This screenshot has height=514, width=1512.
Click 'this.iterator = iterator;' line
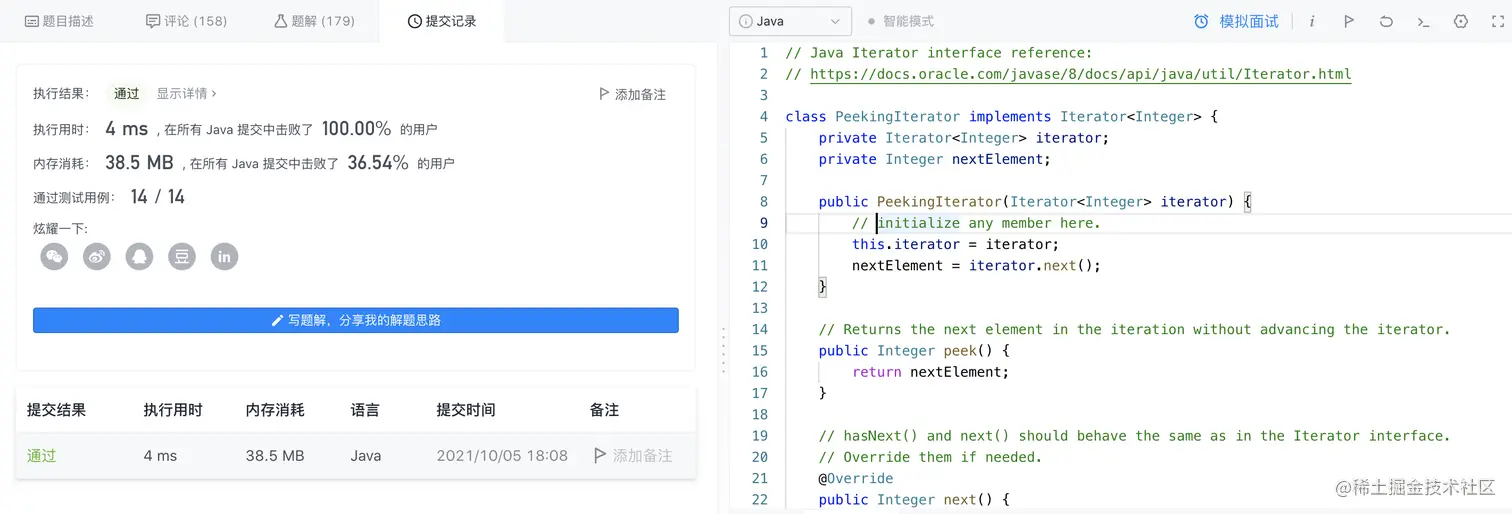[955, 244]
